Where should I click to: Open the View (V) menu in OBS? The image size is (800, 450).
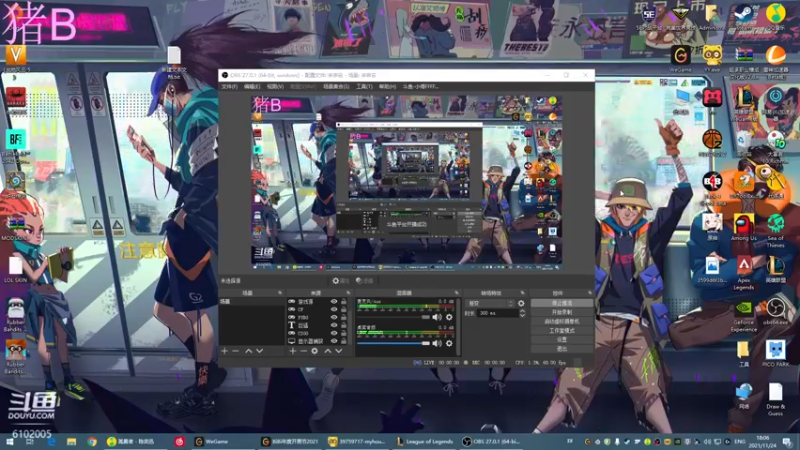(x=275, y=87)
